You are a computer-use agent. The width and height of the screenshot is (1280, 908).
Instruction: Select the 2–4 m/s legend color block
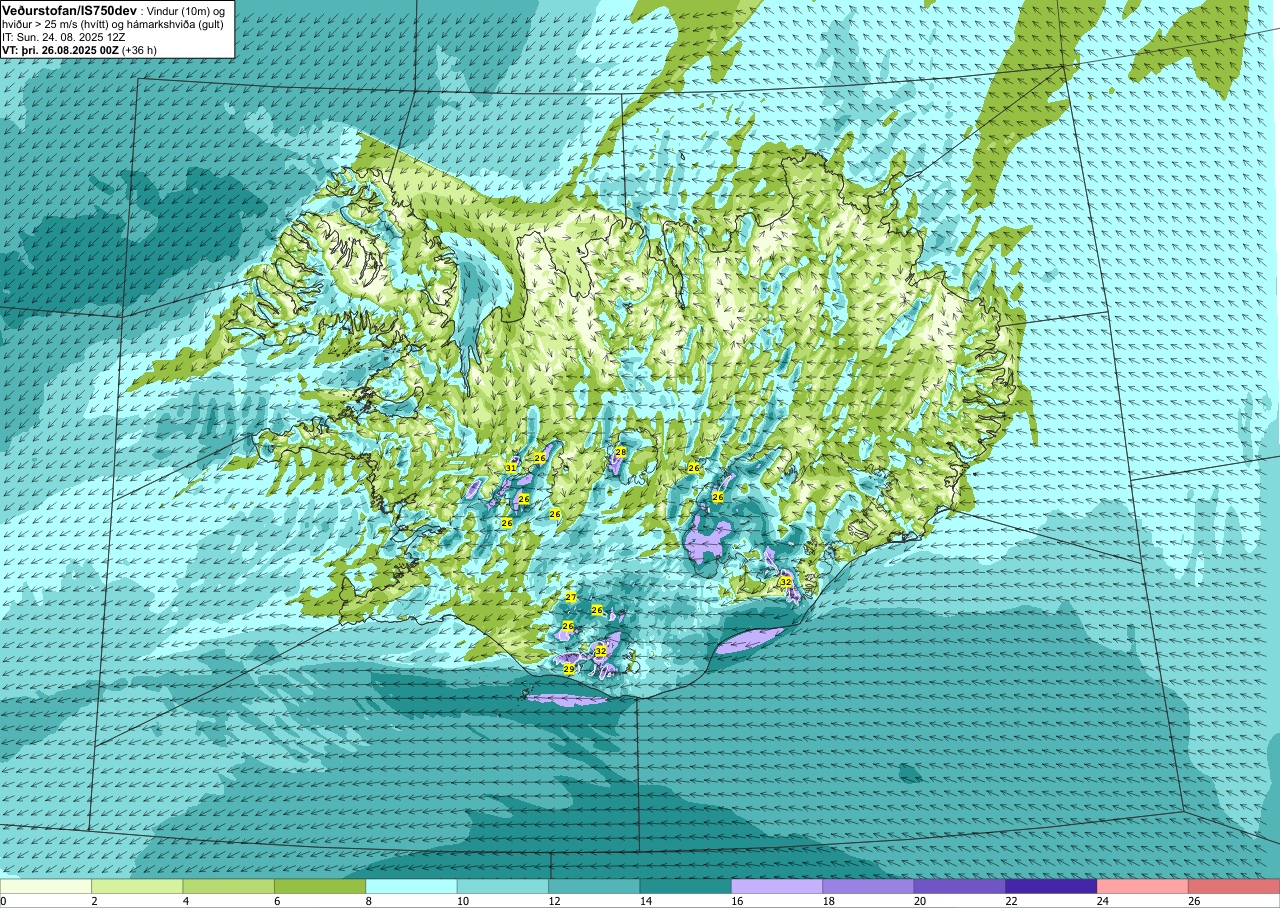point(137,887)
